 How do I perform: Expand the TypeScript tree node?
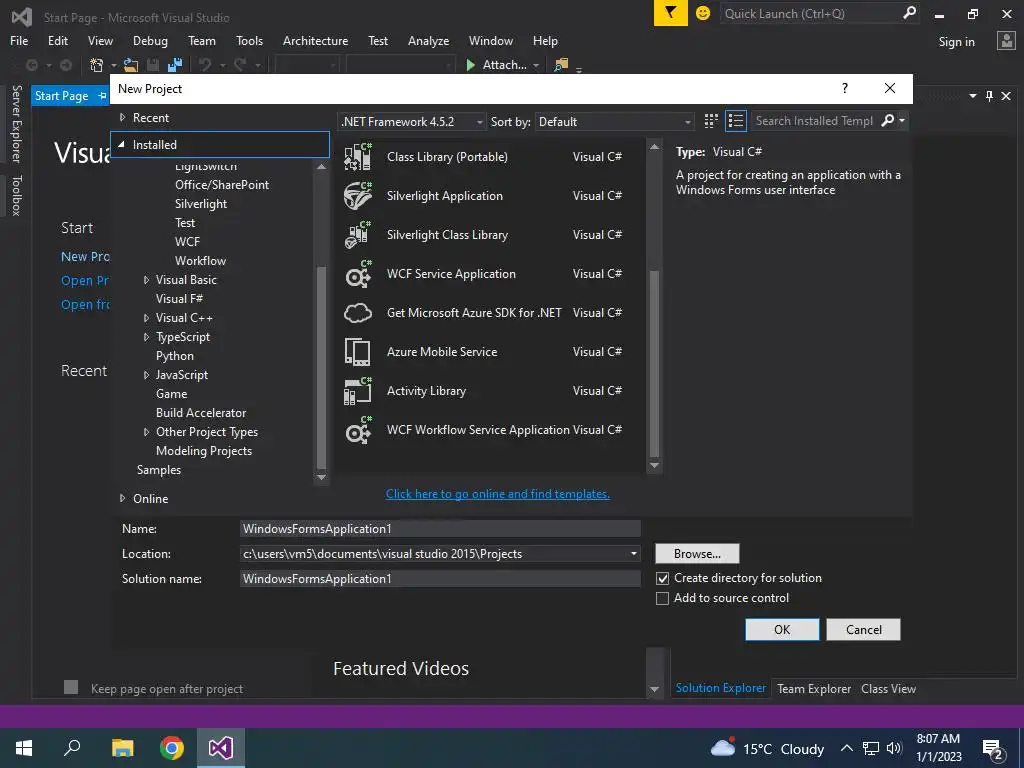pyautogui.click(x=146, y=337)
